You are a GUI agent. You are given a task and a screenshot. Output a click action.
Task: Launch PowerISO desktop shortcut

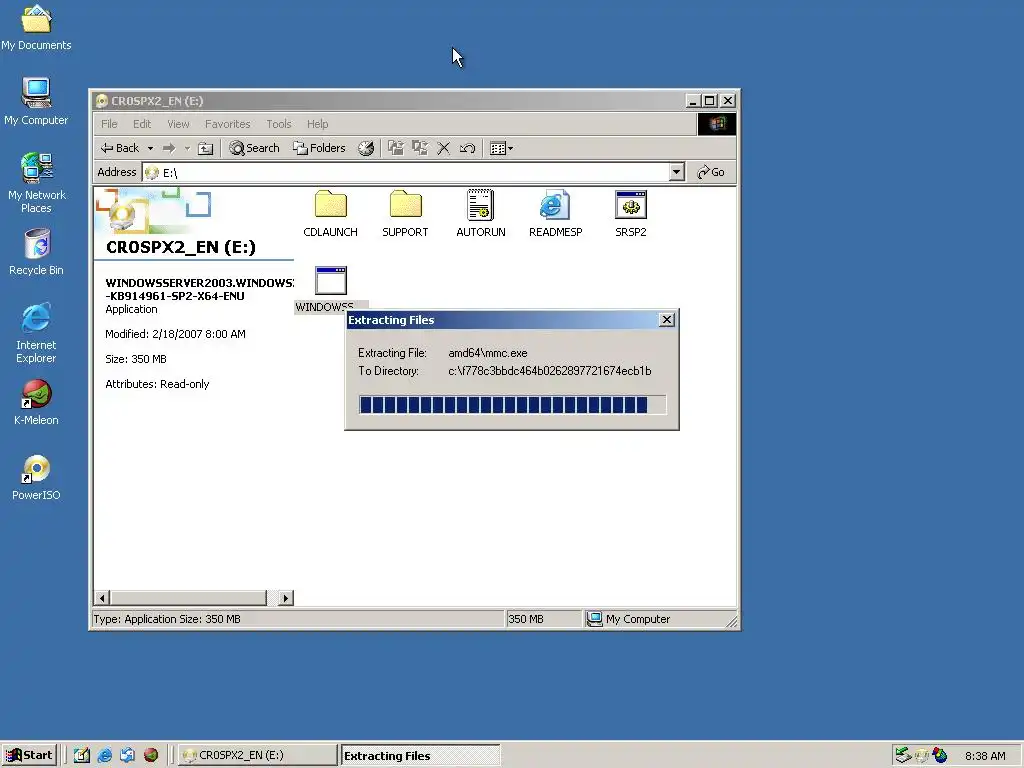[x=36, y=477]
